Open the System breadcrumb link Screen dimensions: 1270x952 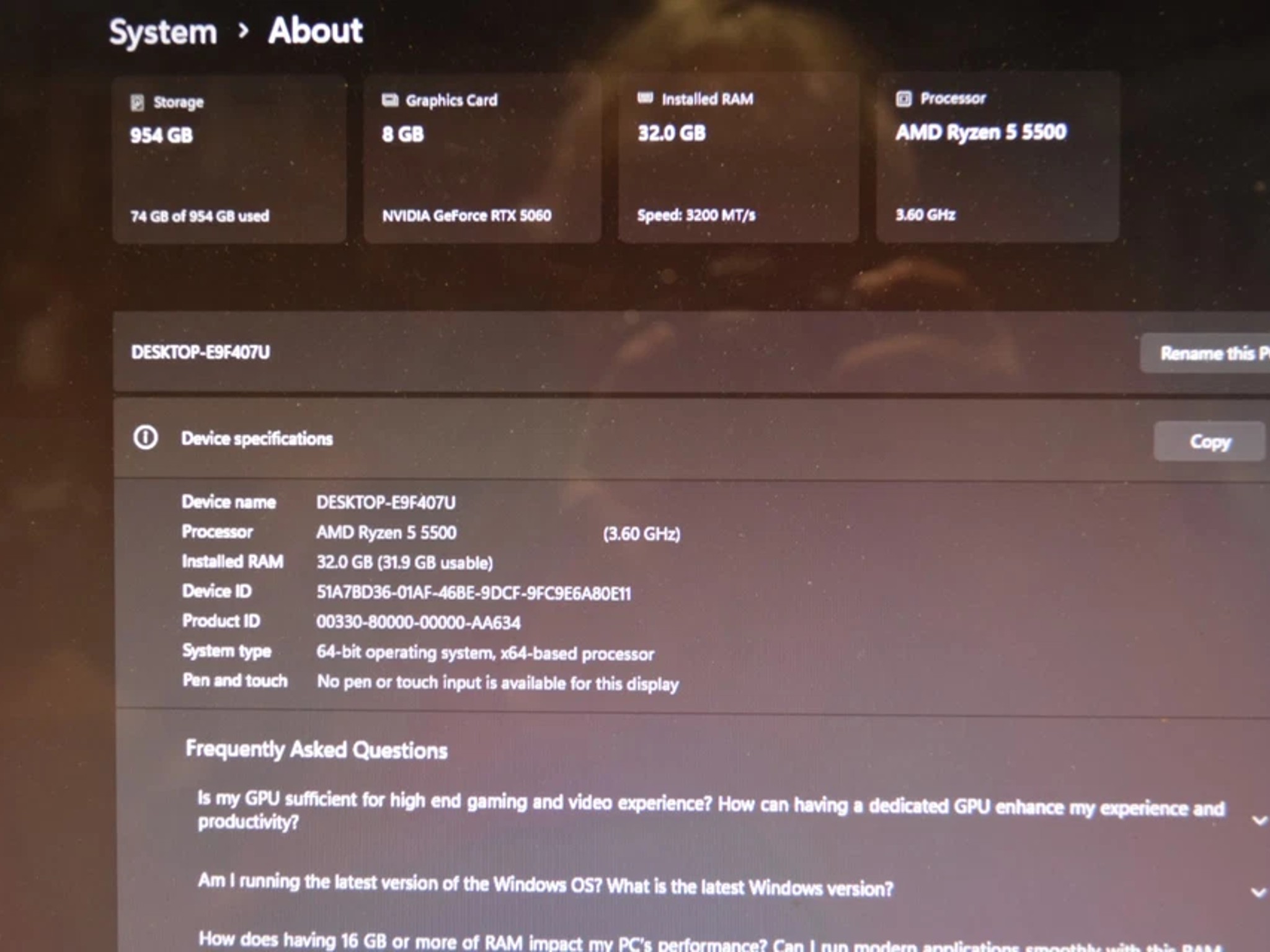[163, 32]
